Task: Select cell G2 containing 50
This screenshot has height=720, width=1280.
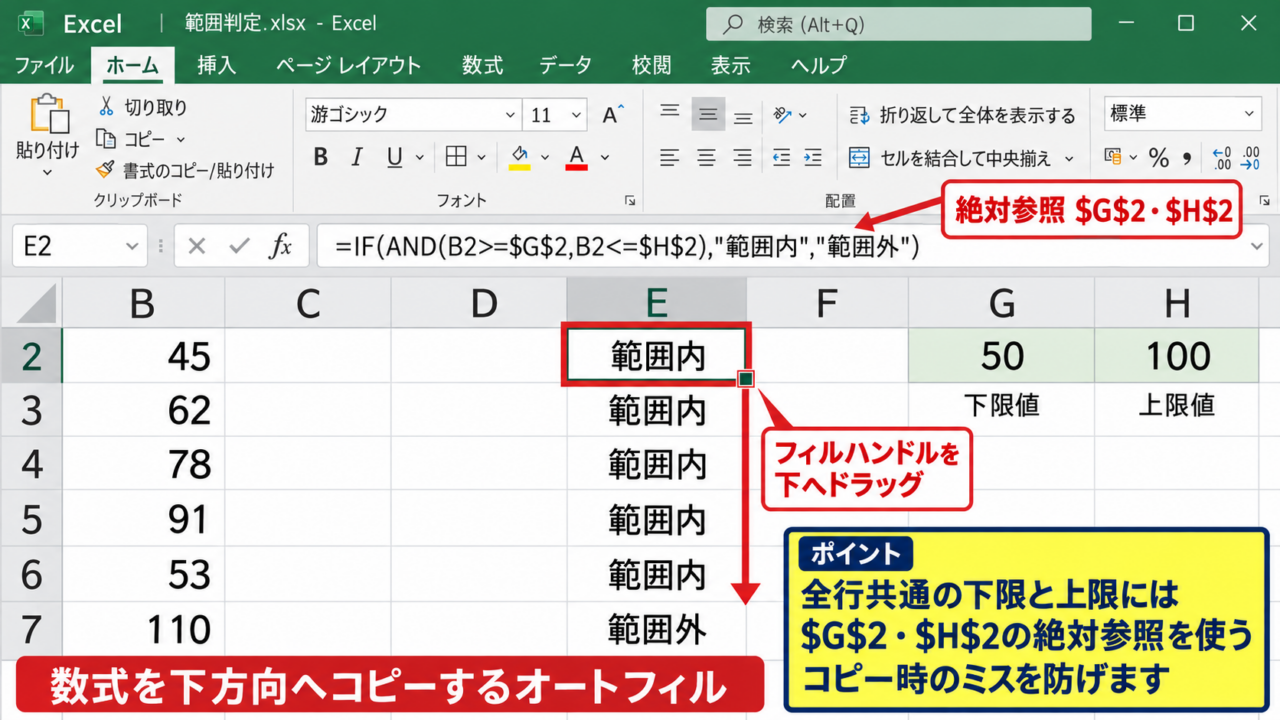Action: point(1001,355)
